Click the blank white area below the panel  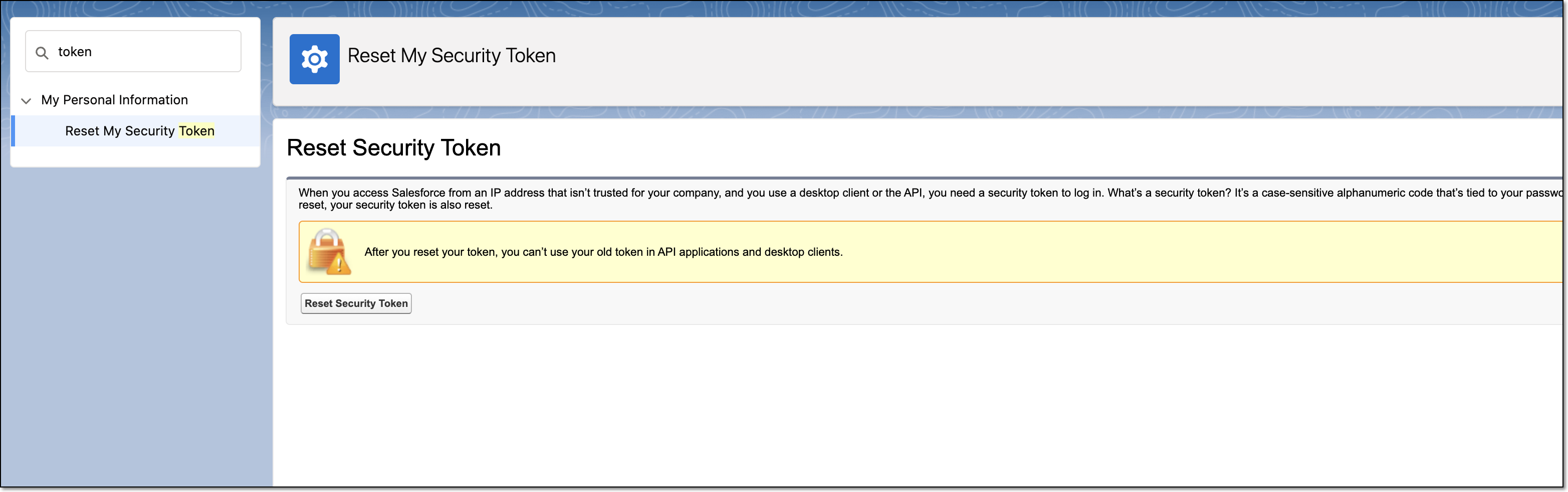[852, 408]
